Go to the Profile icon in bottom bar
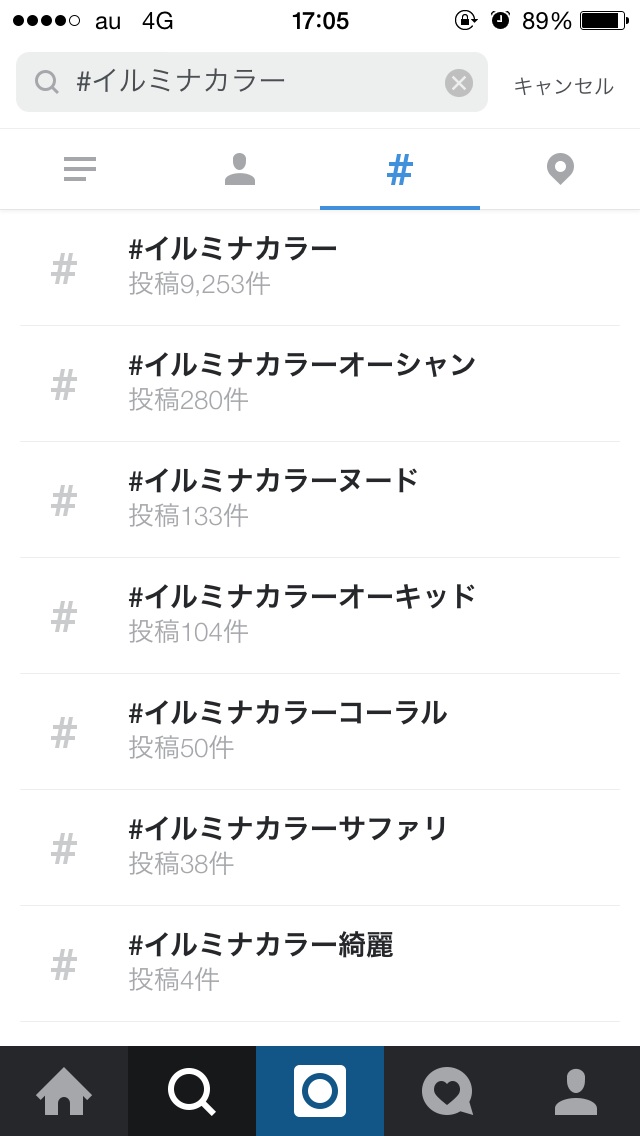Viewport: 640px width, 1136px height. pyautogui.click(x=575, y=1091)
